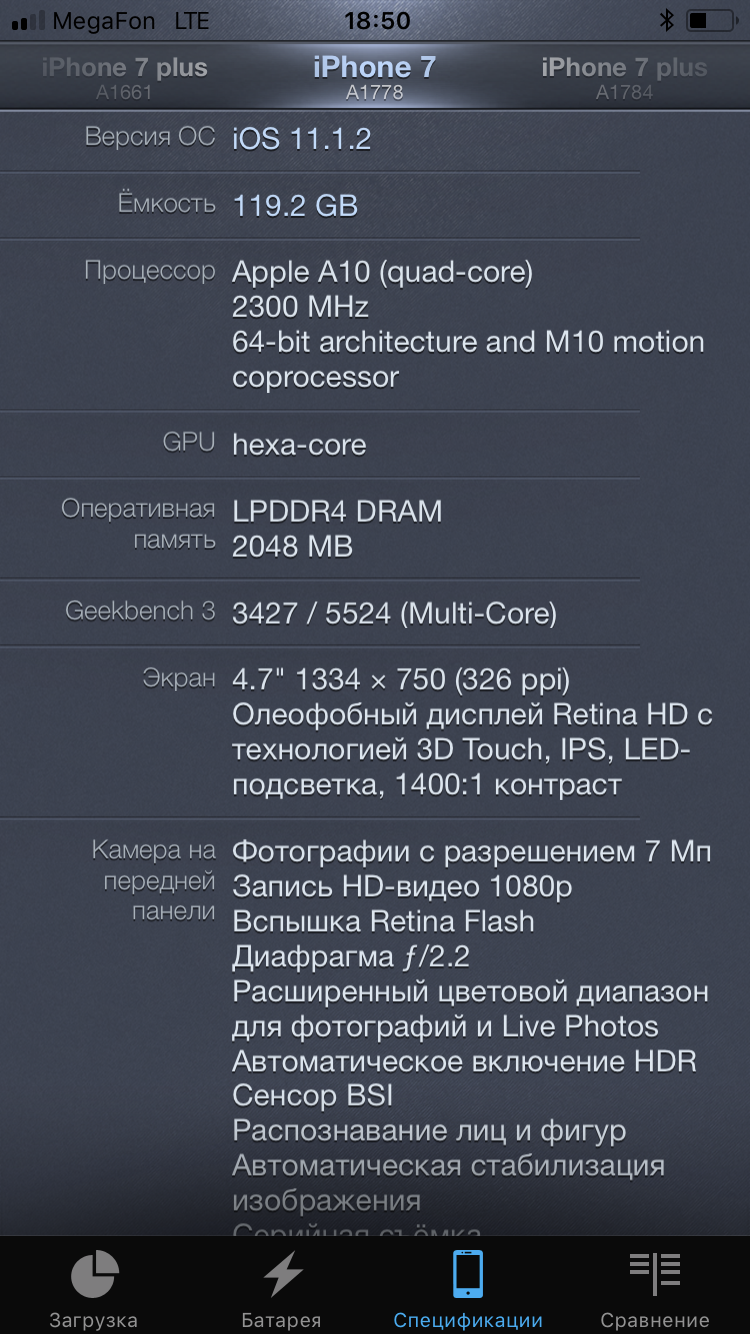Tap the 119.2 GB capacity value
Image resolution: width=750 pixels, height=1334 pixels.
pyautogui.click(x=295, y=205)
